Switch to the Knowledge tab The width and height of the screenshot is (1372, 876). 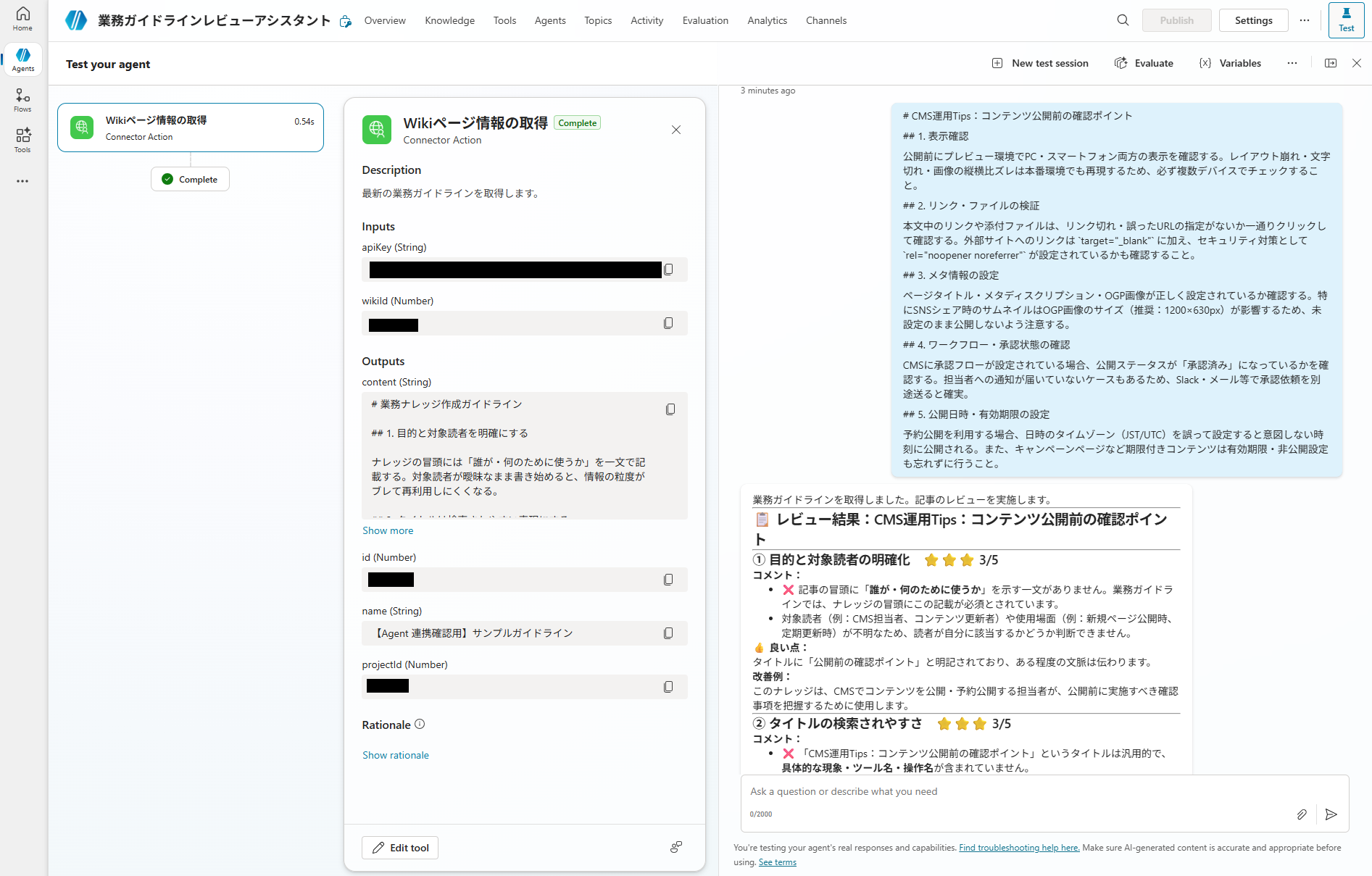coord(449,20)
